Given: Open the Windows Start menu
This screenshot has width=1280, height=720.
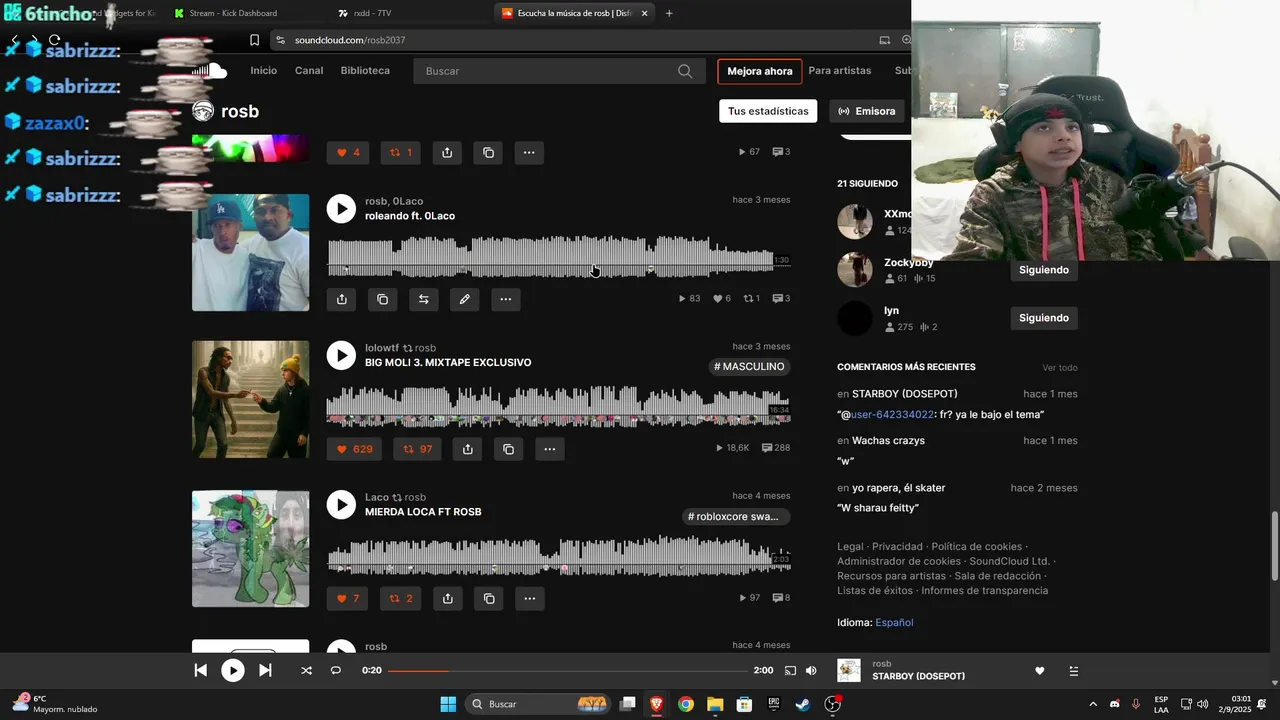Looking at the screenshot, I should (448, 704).
